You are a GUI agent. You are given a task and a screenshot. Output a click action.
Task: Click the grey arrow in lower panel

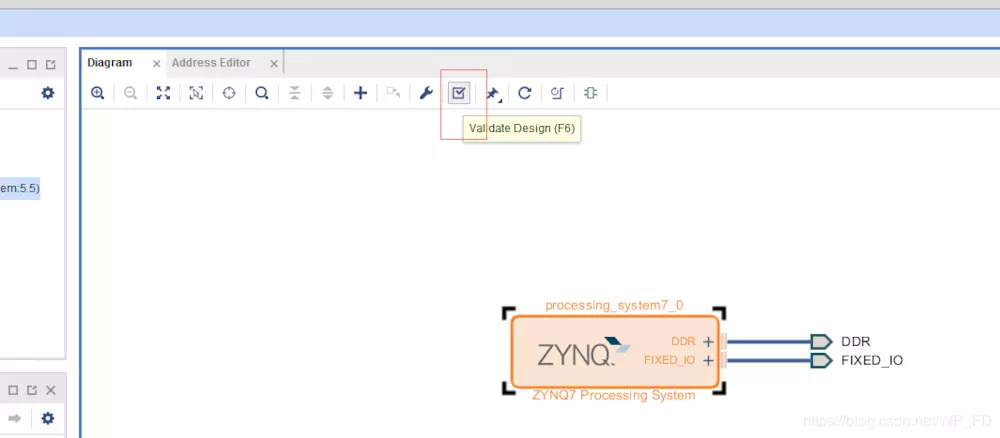click(x=15, y=419)
